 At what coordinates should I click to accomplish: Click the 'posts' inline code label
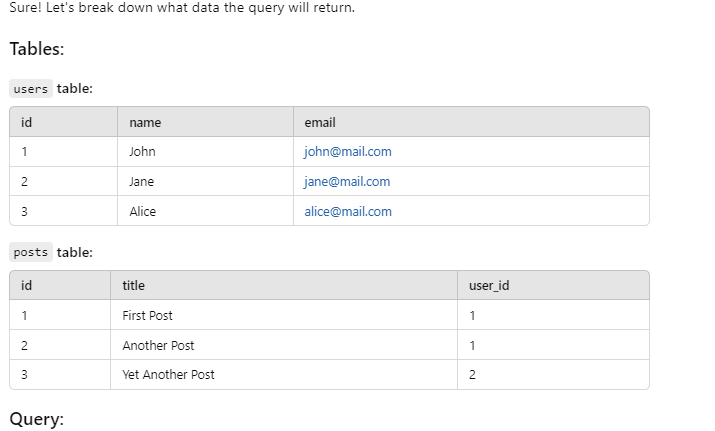tap(31, 253)
